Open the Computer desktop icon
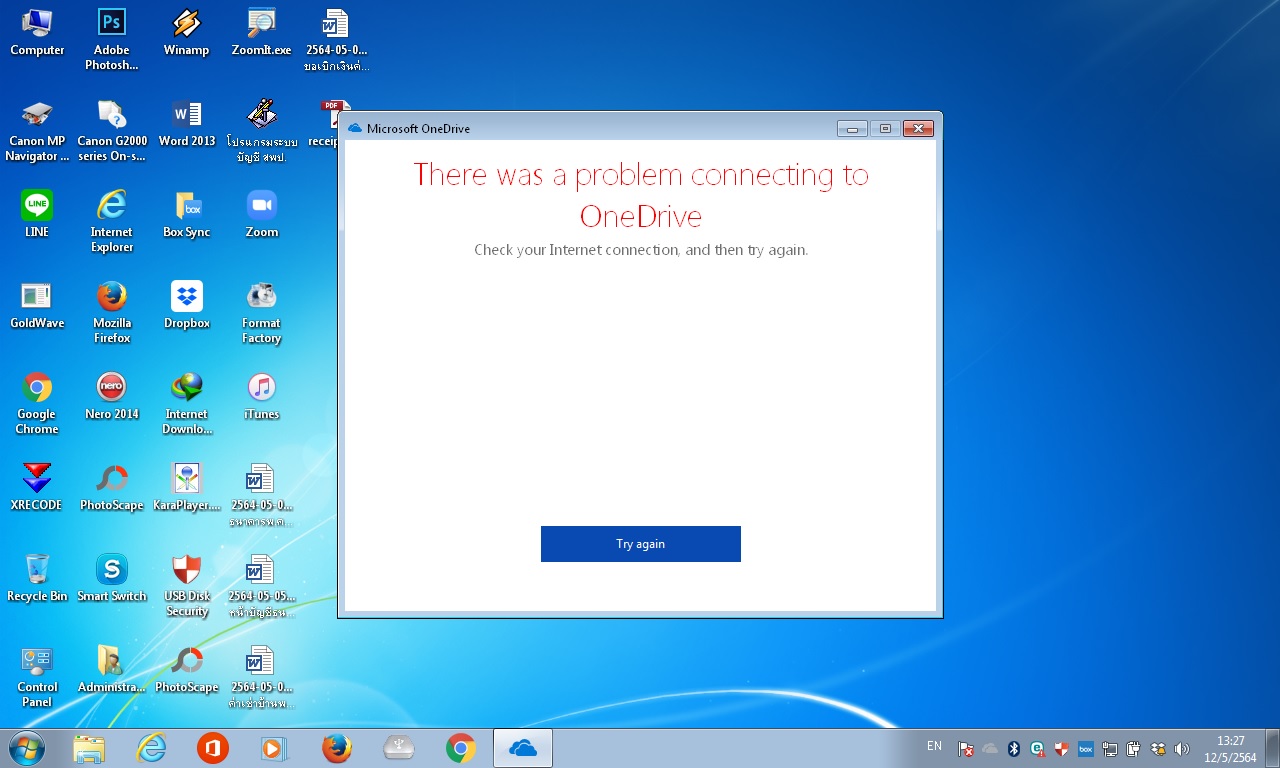1280x768 pixels. (37, 32)
